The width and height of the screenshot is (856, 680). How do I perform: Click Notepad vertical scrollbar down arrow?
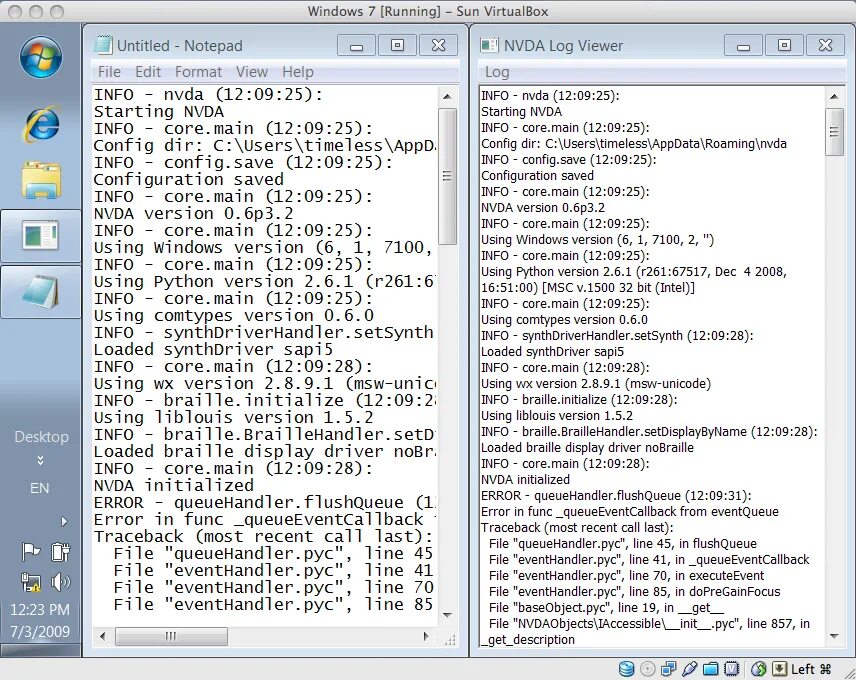pyautogui.click(x=447, y=616)
